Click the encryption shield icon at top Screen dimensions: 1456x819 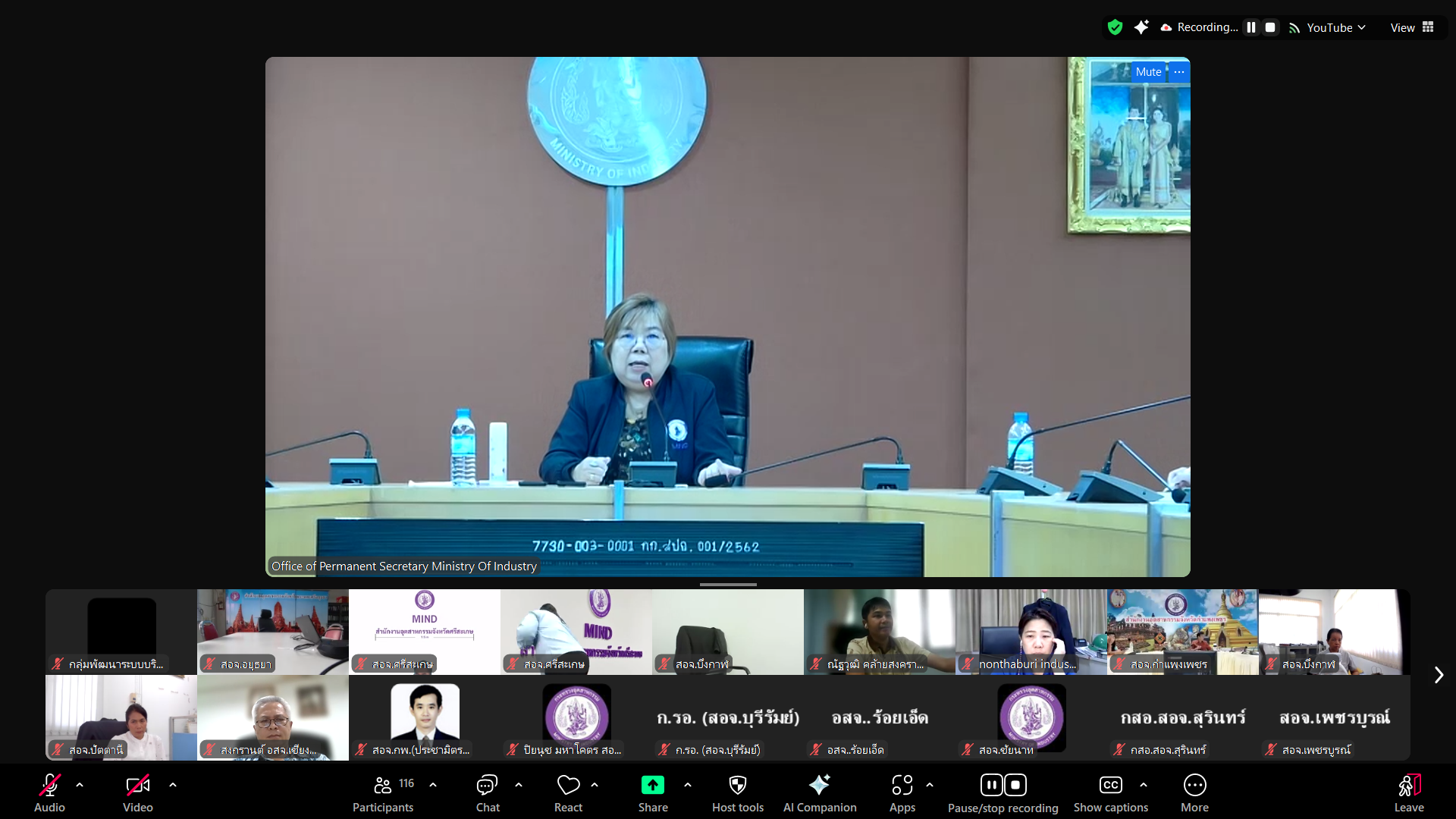coord(1115,27)
